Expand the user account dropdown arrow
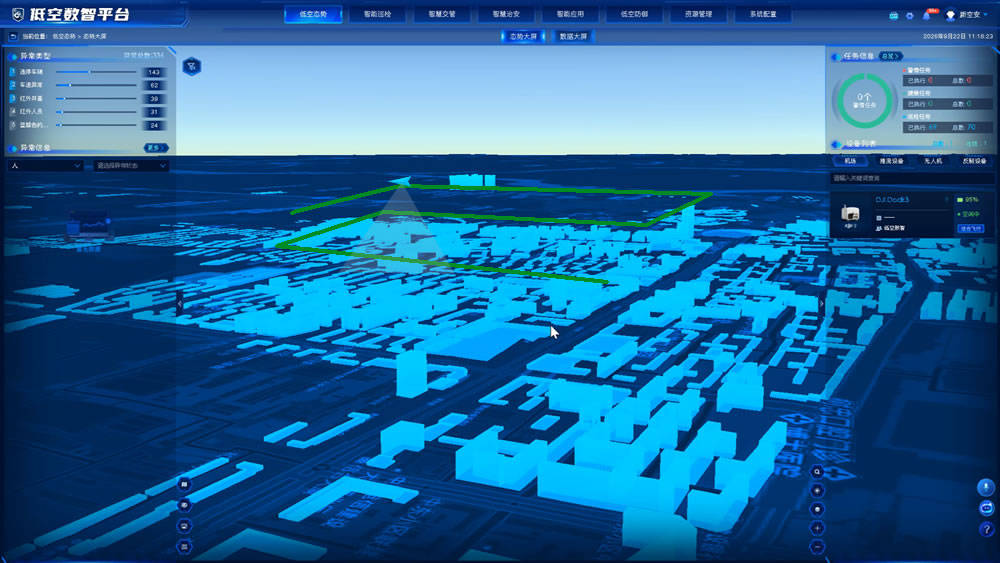The width and height of the screenshot is (1000, 563). click(x=985, y=15)
